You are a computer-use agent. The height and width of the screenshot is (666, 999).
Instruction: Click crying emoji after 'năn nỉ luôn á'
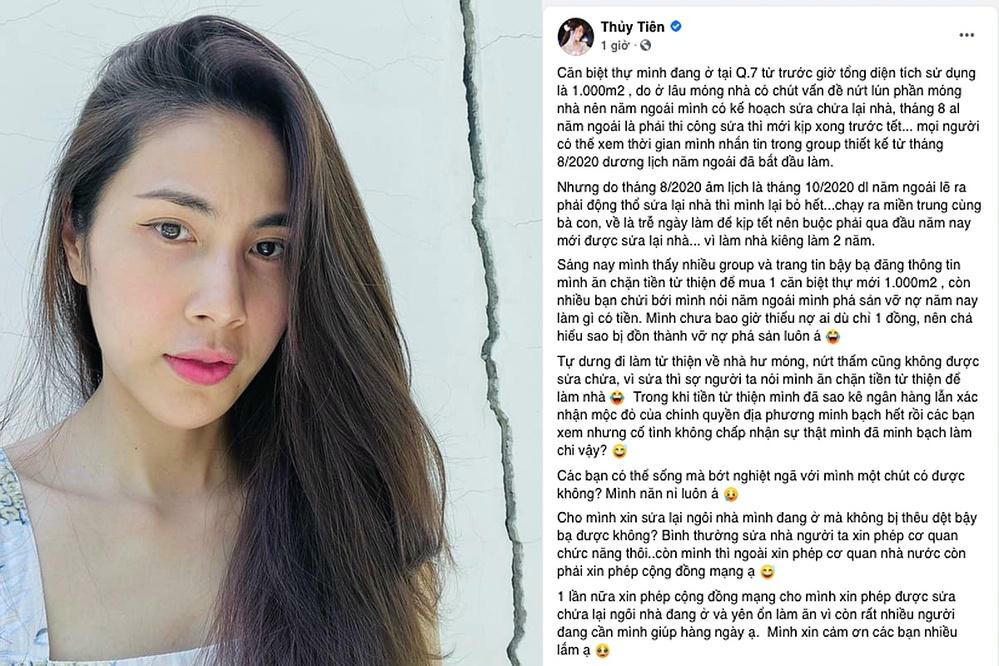tap(731, 494)
